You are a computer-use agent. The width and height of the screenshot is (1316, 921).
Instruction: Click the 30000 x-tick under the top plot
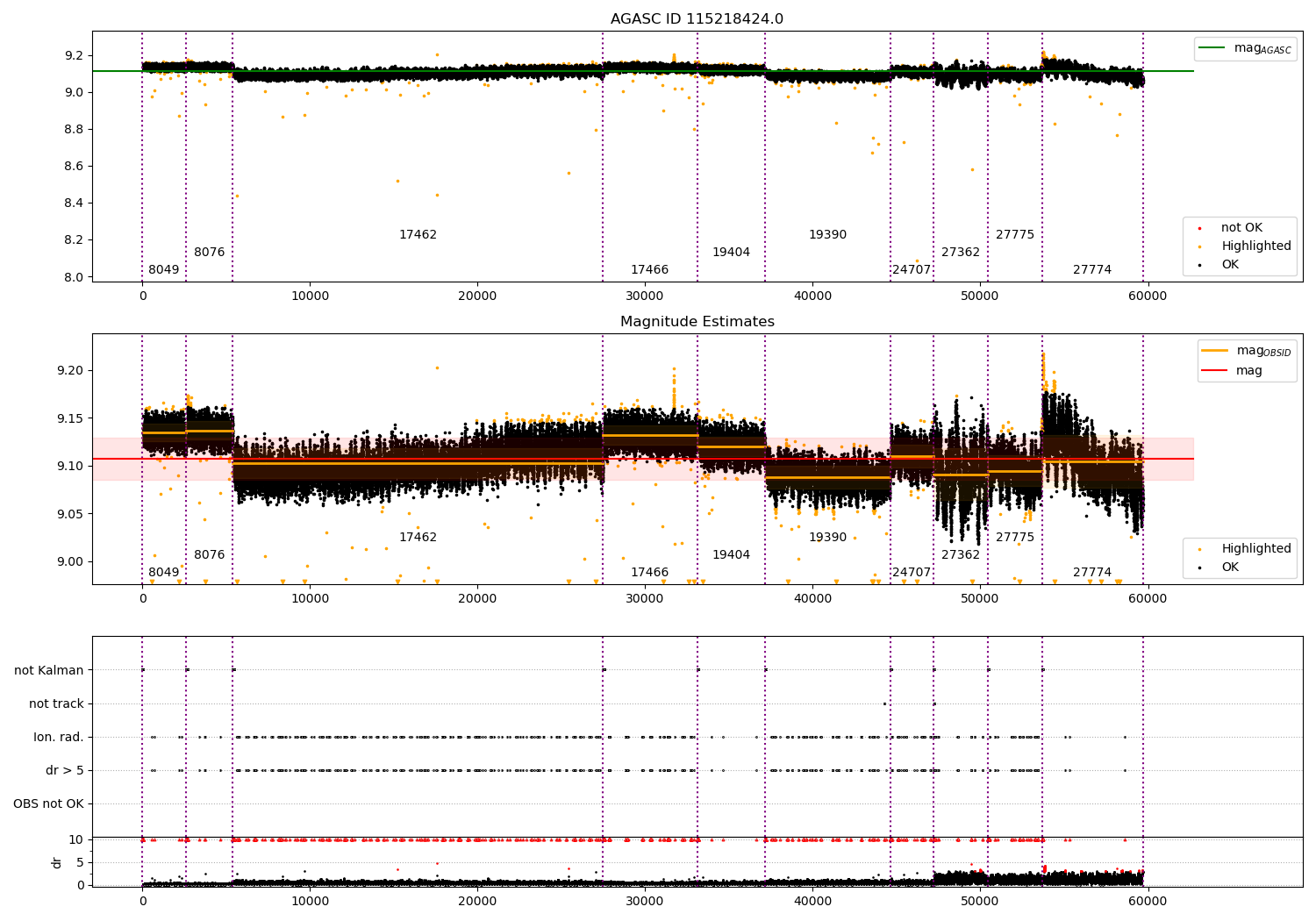645,296
